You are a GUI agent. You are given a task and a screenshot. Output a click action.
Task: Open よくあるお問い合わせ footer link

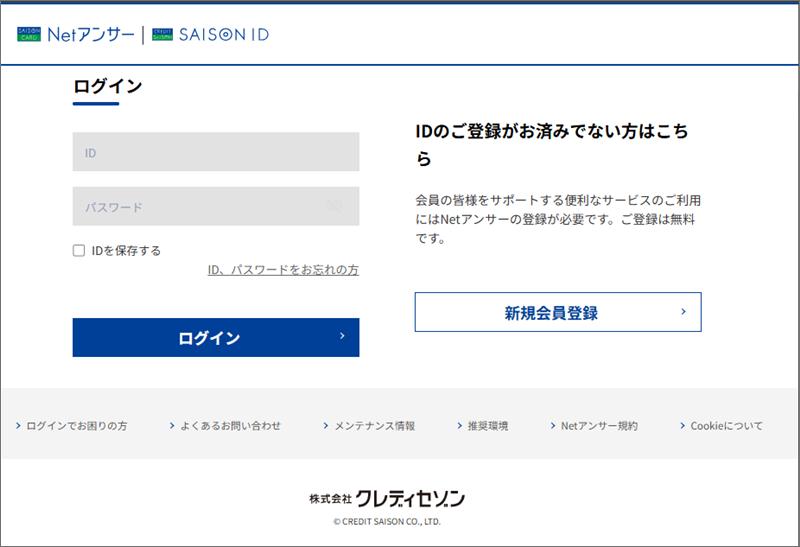click(225, 426)
